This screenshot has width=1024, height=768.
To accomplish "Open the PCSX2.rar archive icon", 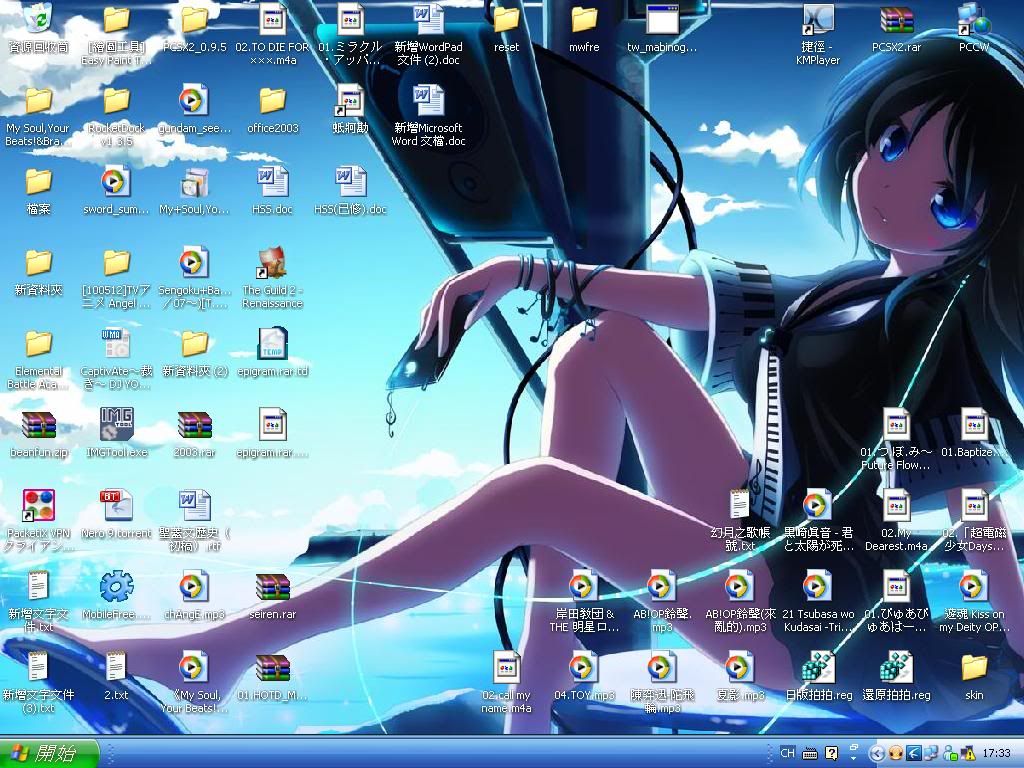I will [896, 20].
